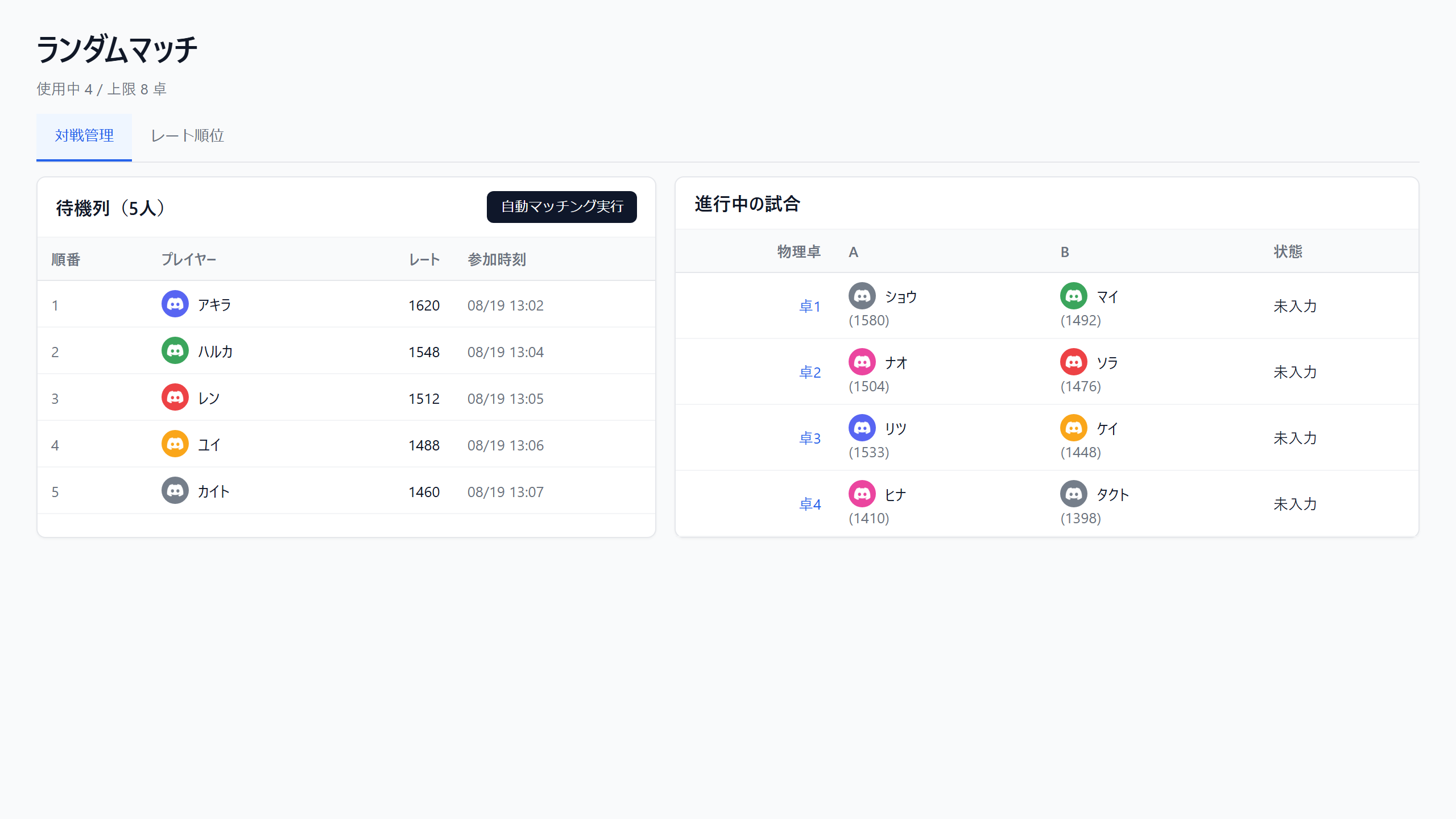
Task: Click player name リツ
Action: [x=896, y=429]
